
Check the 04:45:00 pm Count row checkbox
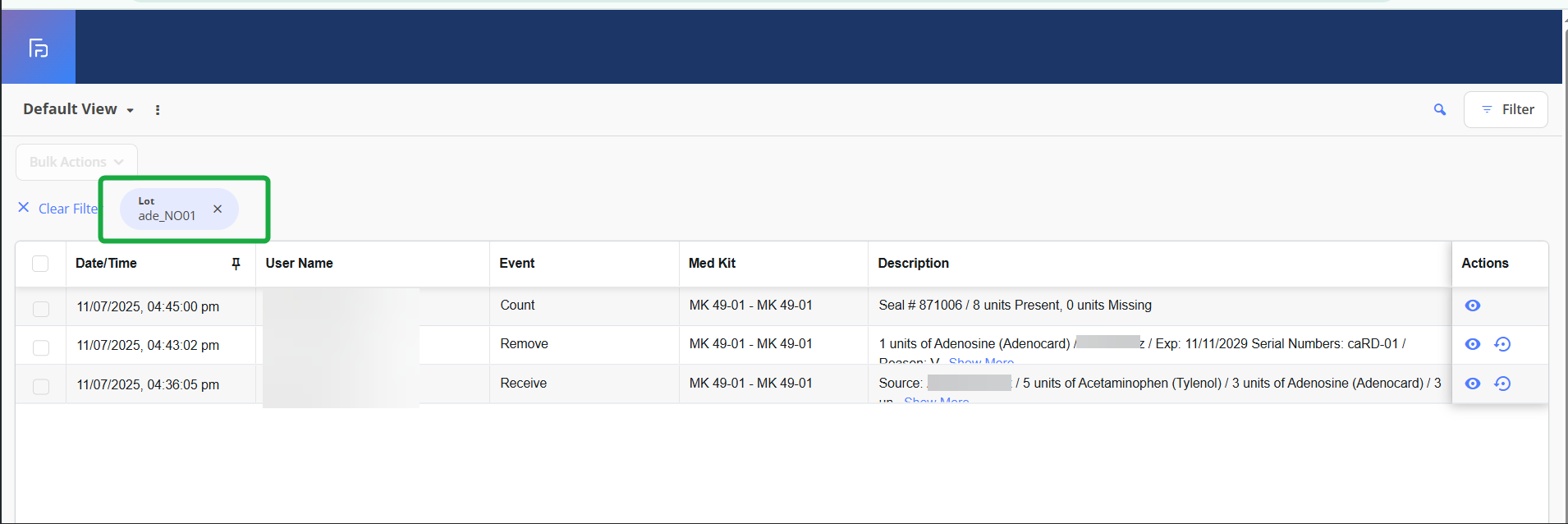click(40, 309)
